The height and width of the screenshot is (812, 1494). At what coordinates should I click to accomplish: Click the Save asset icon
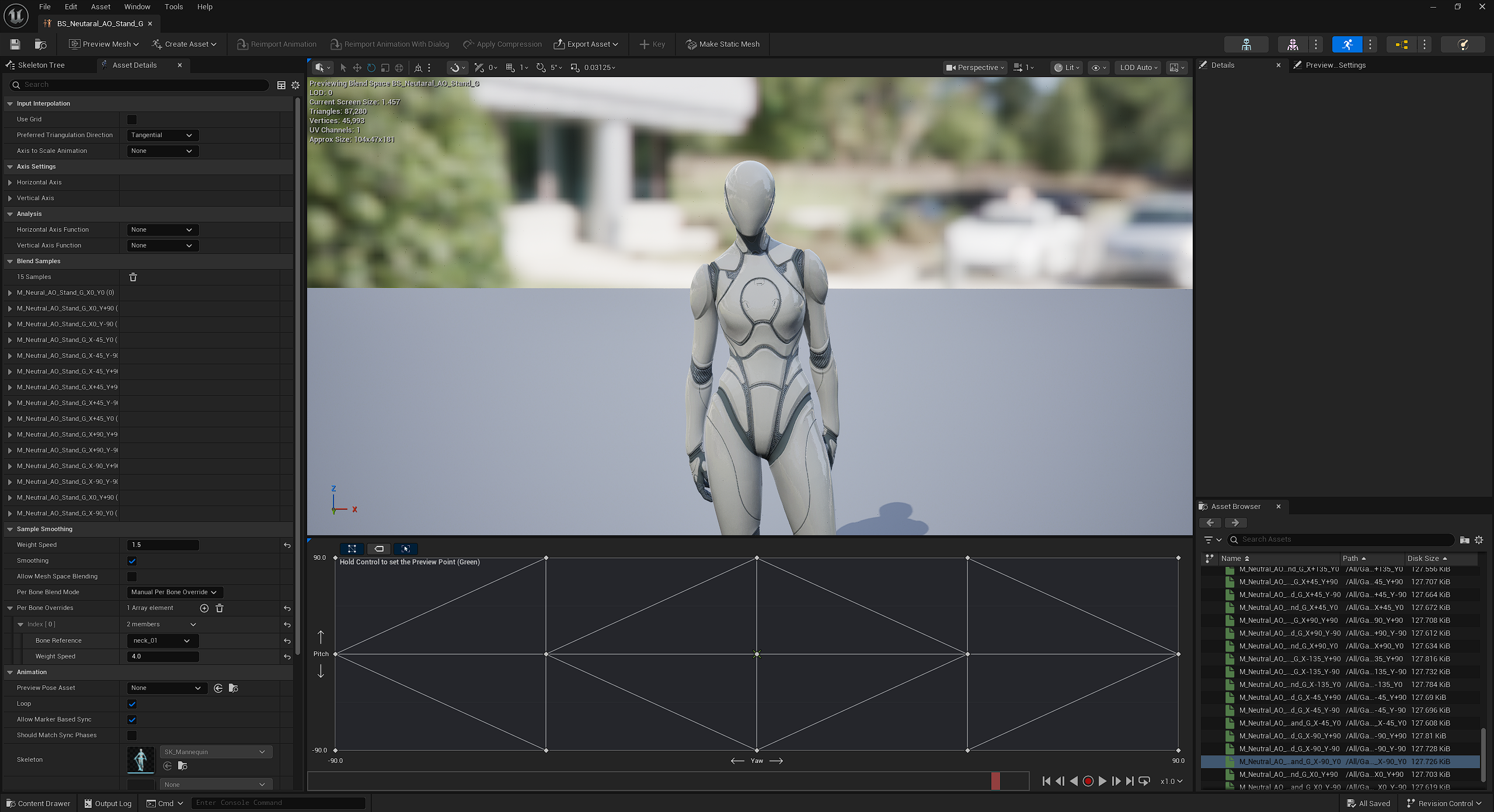15,44
